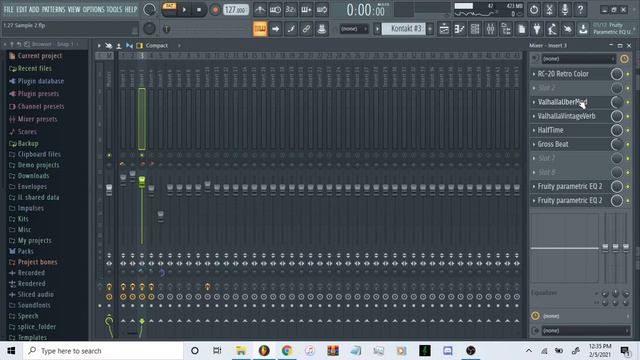Open FL Studio fruit icon in taskbar
The width and height of the screenshot is (640, 360).
(264, 351)
